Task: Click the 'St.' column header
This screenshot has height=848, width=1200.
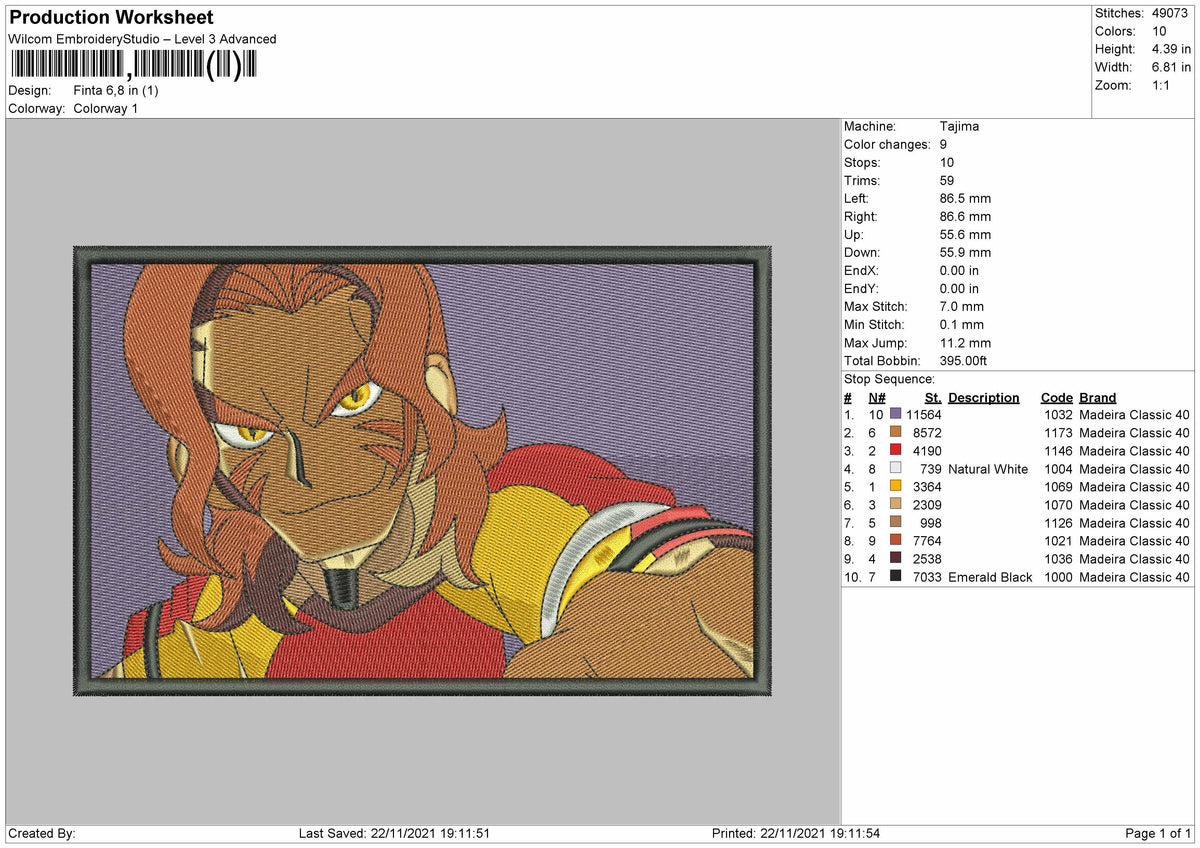Action: click(933, 397)
